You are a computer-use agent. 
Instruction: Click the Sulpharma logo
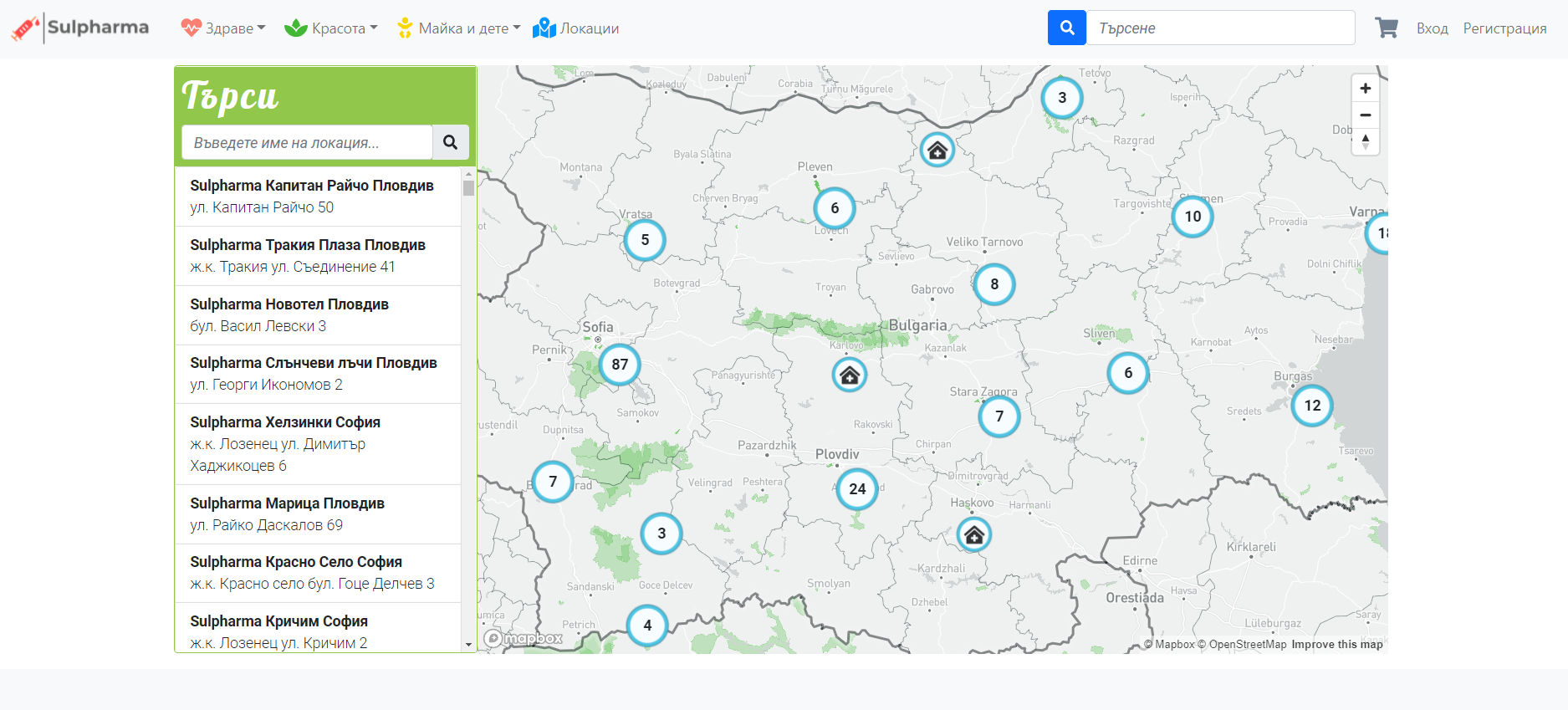80,28
